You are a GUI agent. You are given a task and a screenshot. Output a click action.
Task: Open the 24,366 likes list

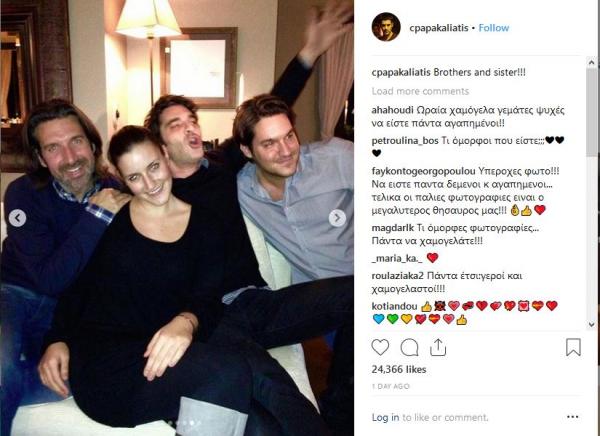click(399, 369)
